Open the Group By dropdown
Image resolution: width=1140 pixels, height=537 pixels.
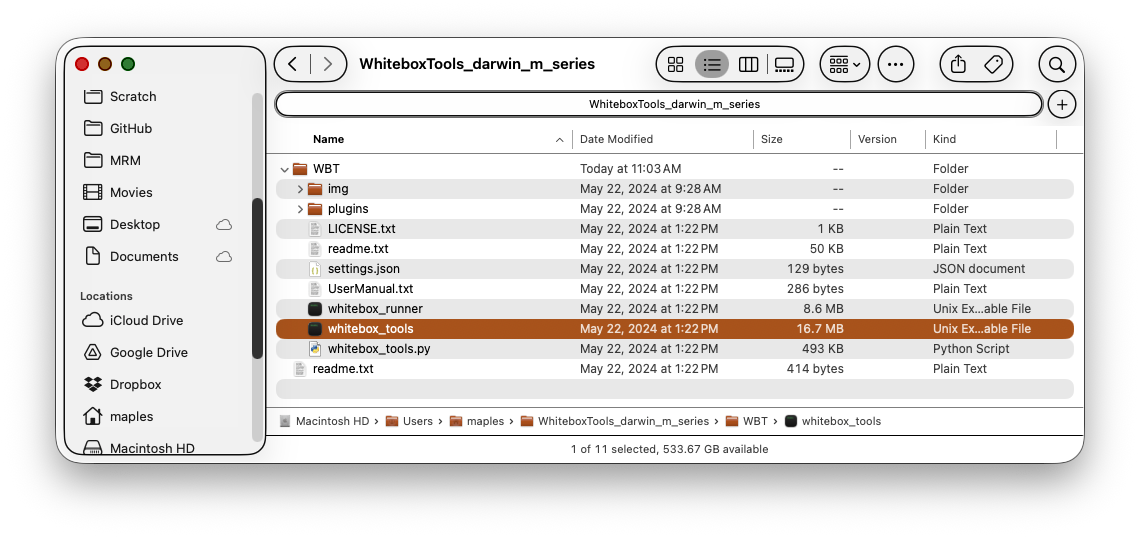[x=845, y=65]
